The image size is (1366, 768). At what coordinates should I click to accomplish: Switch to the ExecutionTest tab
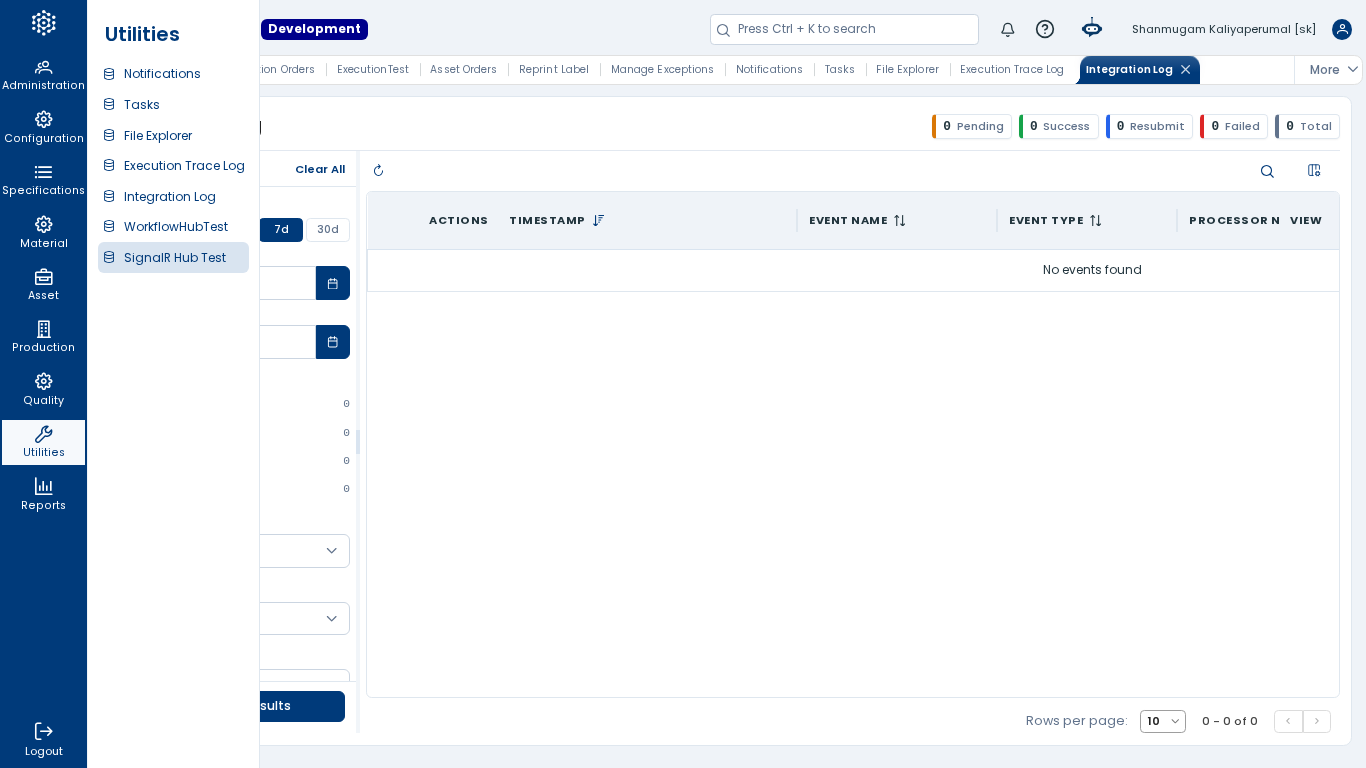tap(373, 70)
